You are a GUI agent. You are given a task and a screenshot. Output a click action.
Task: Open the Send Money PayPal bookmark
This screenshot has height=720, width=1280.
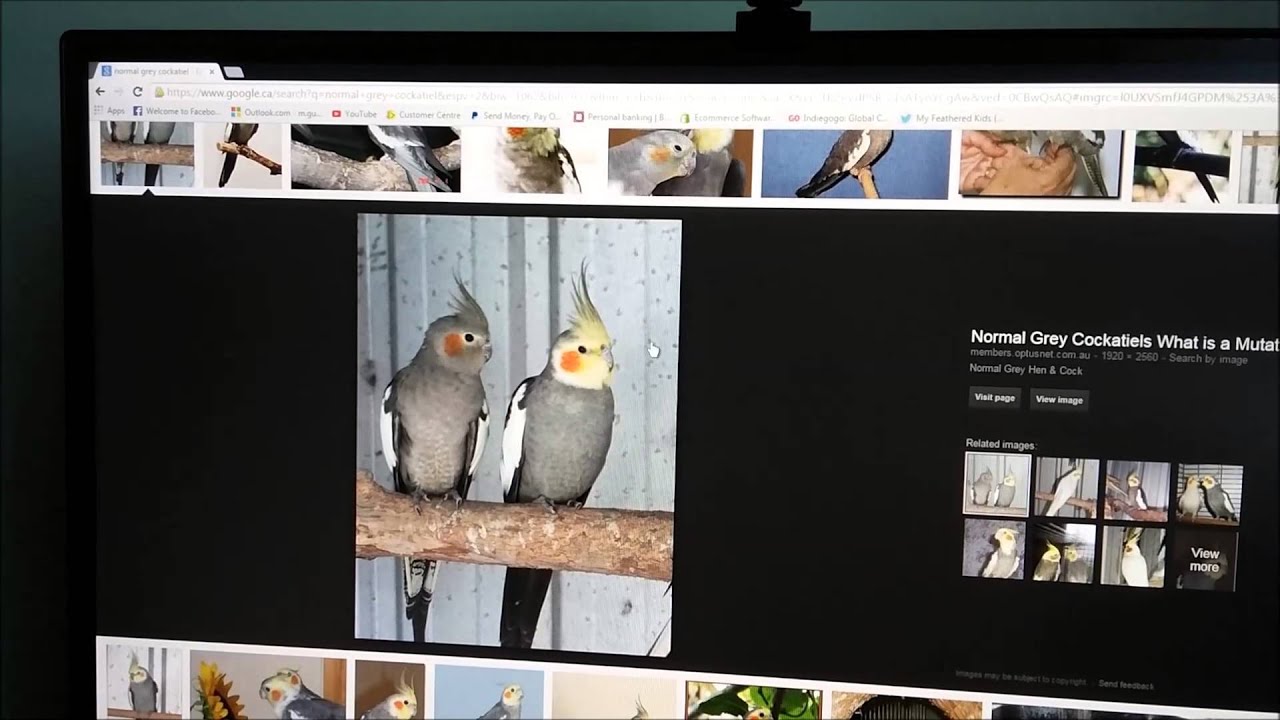[516, 116]
